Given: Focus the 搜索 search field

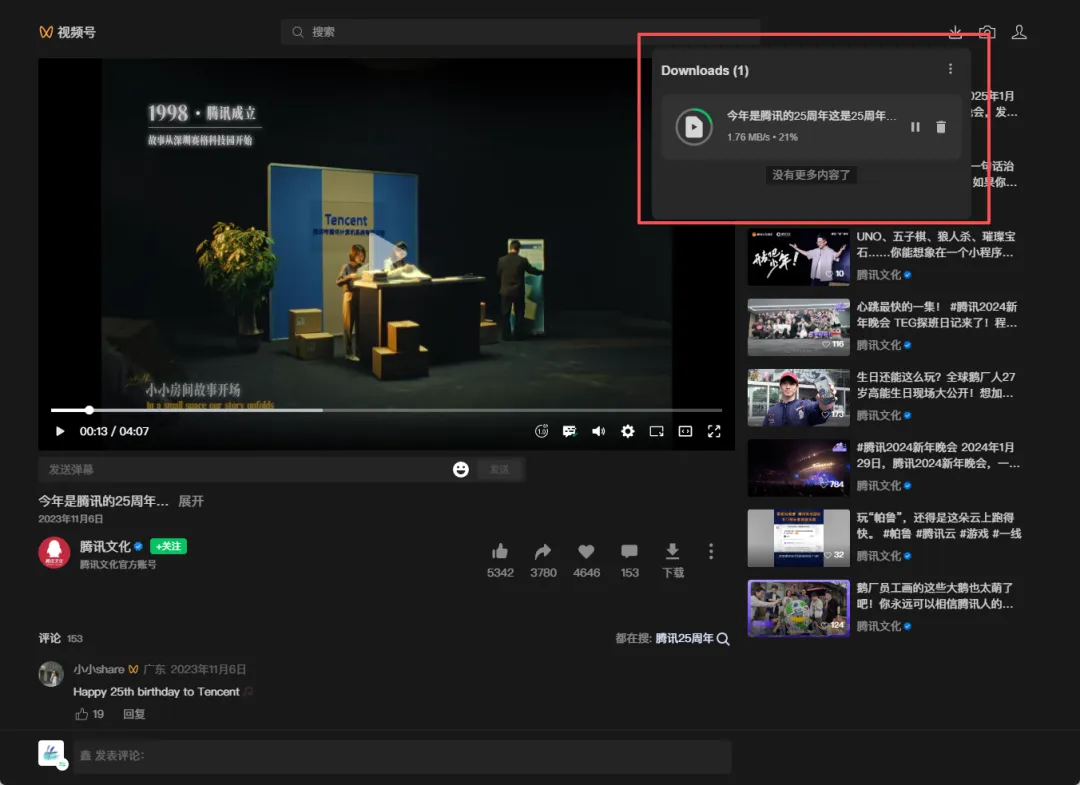Looking at the screenshot, I should 520,32.
